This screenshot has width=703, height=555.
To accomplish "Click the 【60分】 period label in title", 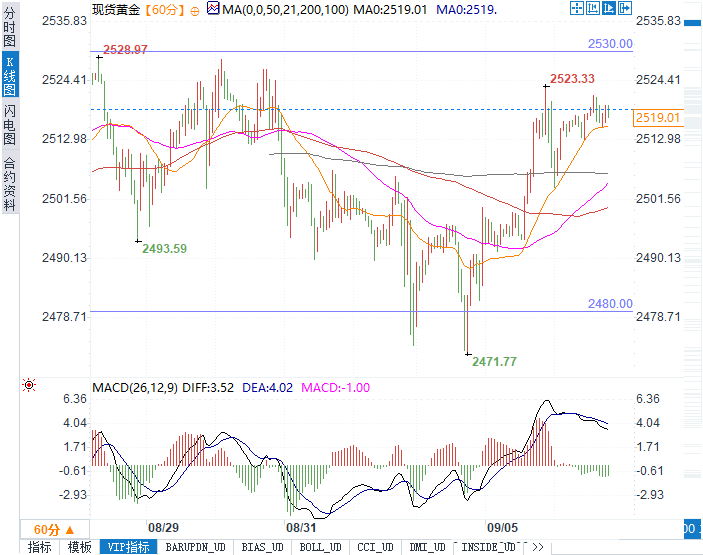I will click(165, 9).
